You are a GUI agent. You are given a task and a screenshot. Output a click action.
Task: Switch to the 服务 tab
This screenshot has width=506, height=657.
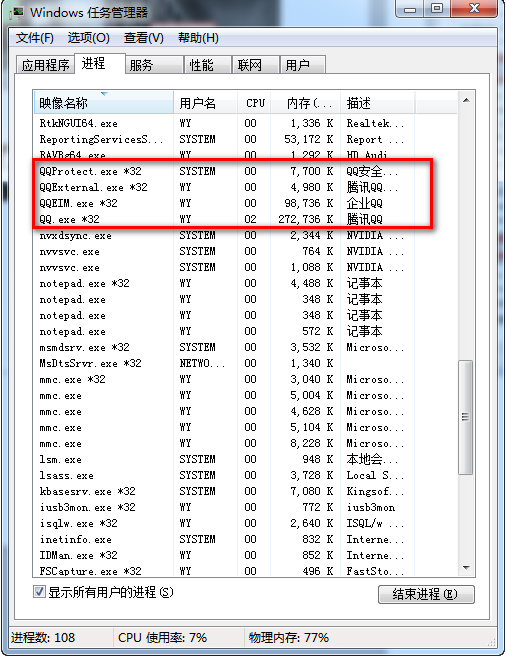click(x=142, y=65)
